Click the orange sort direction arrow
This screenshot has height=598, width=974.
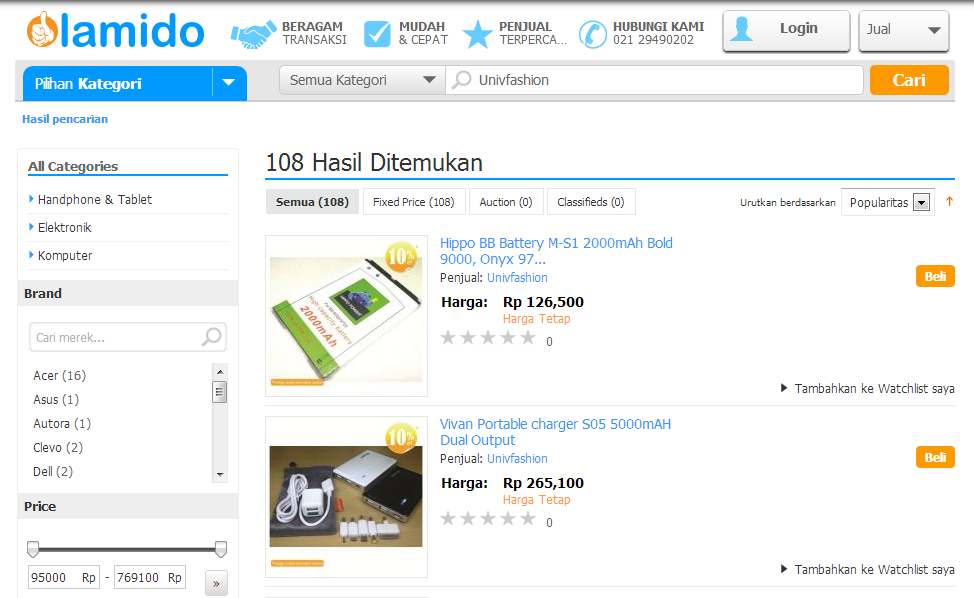949,202
